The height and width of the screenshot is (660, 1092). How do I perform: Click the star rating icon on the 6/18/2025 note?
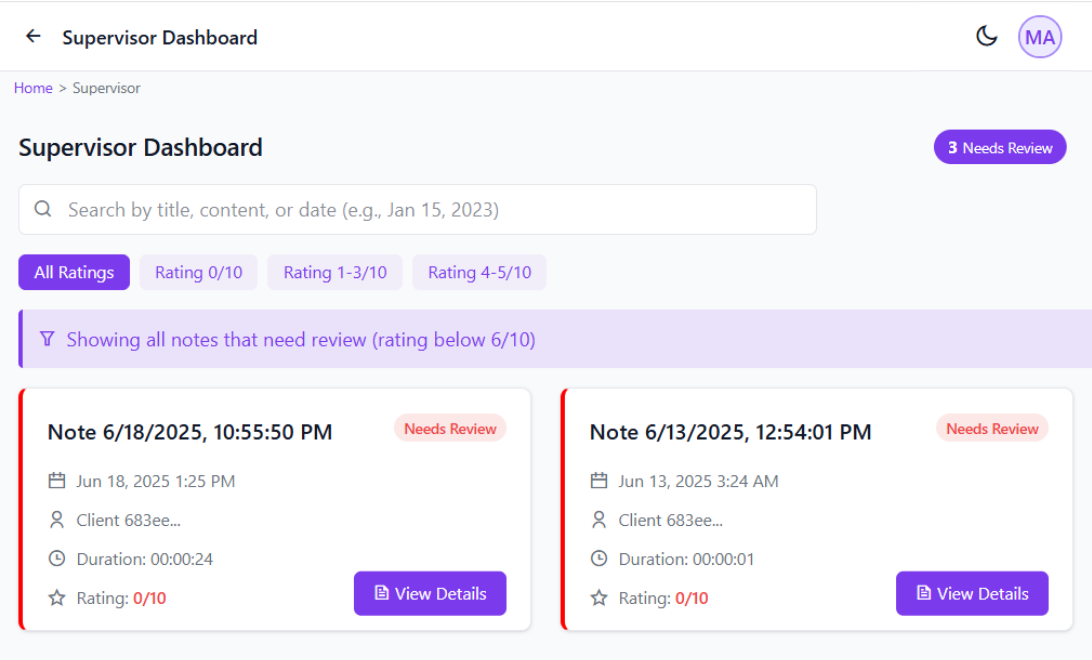click(x=57, y=597)
